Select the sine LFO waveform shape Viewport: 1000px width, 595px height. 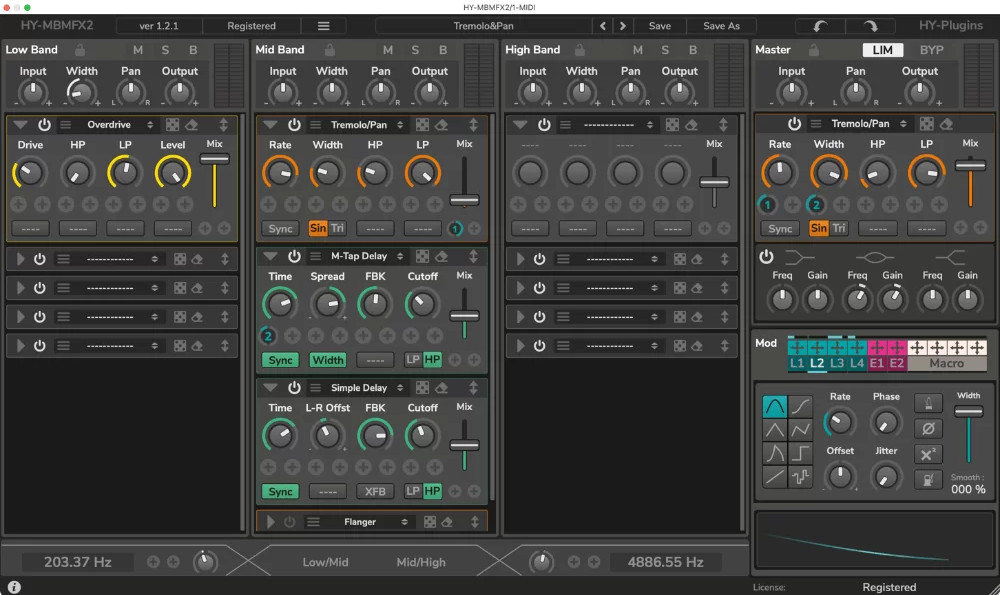tap(775, 405)
